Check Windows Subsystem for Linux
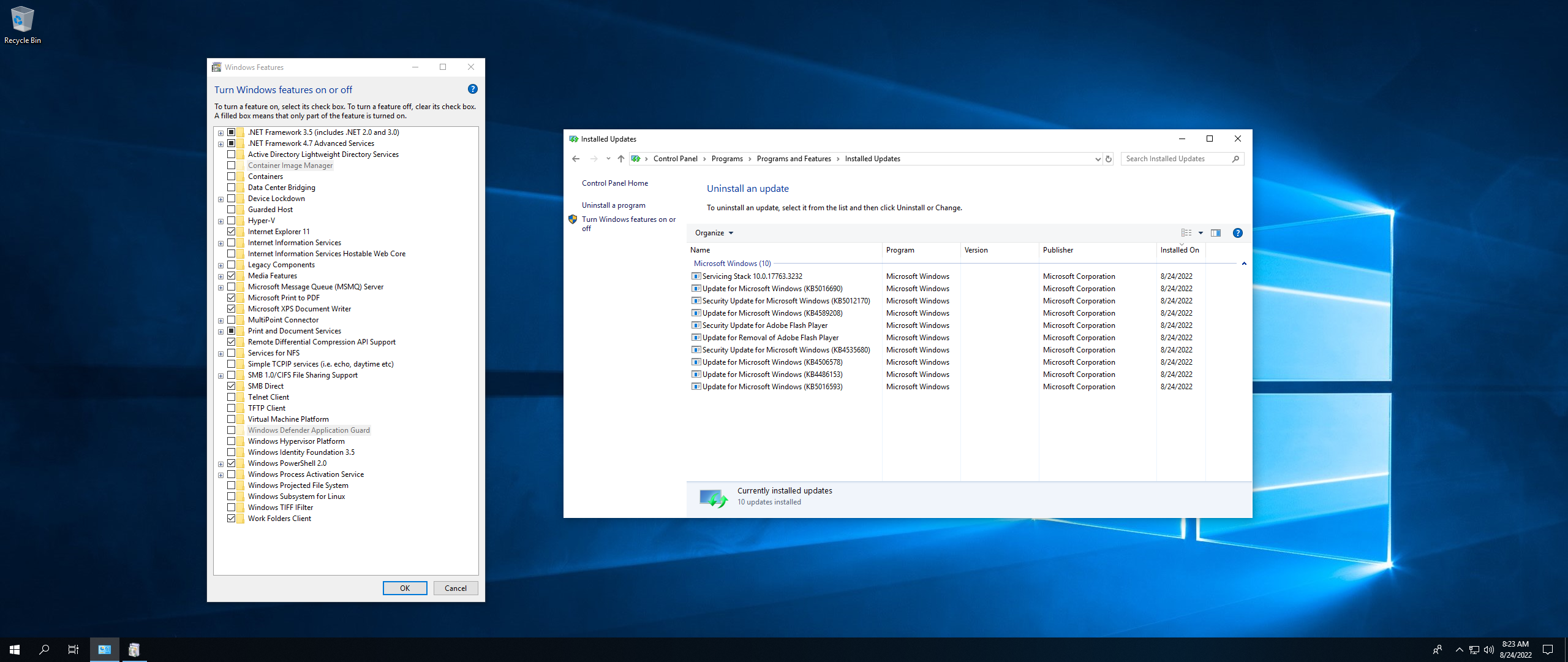This screenshot has height=662, width=1568. tap(232, 496)
